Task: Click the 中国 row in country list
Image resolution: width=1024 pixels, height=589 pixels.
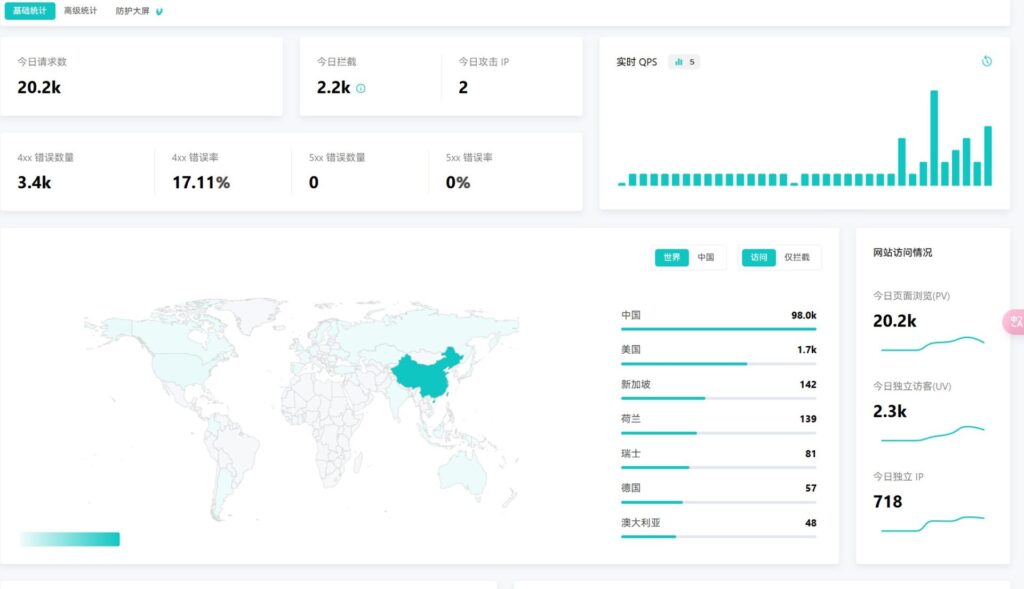Action: [718, 316]
